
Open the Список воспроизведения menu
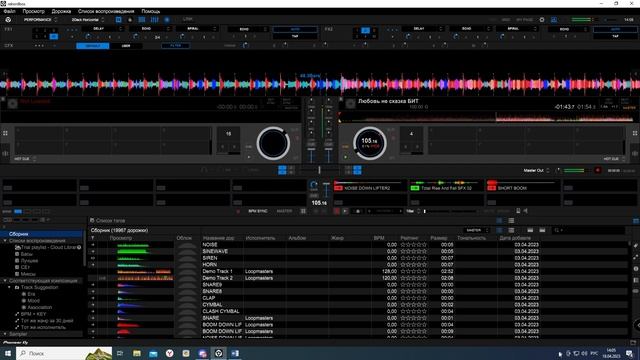point(106,11)
